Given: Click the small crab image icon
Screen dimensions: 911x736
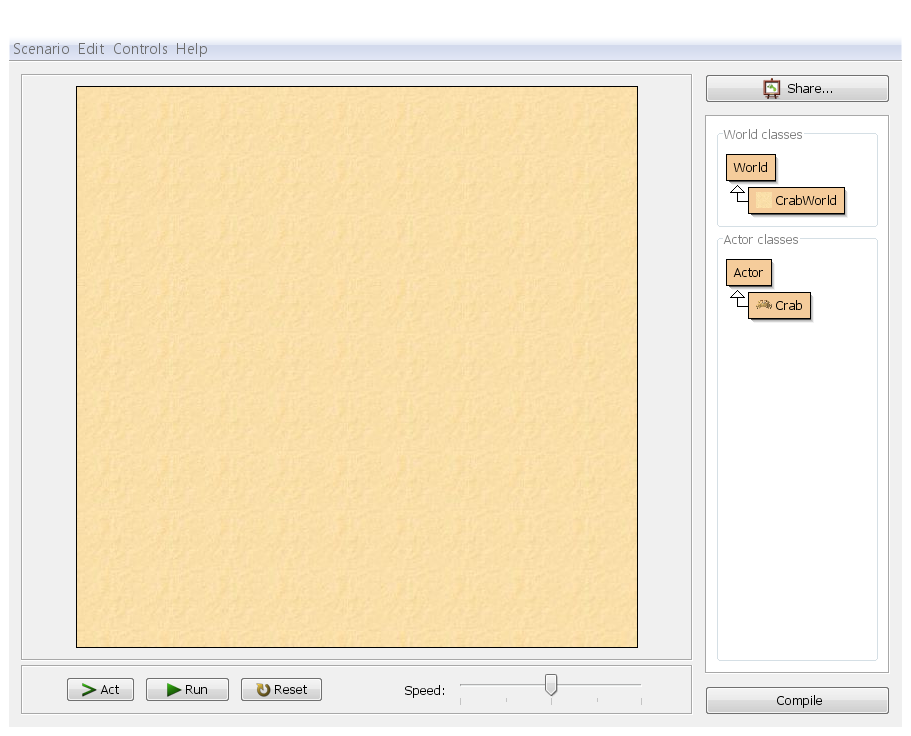Looking at the screenshot, I should [x=763, y=305].
